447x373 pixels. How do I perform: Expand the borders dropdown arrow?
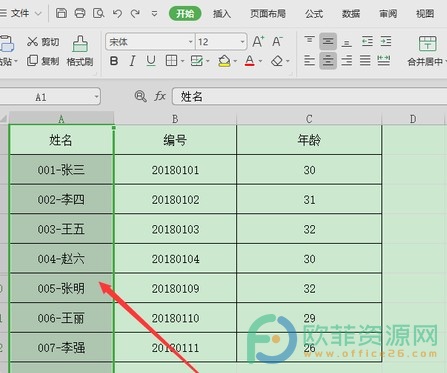182,61
